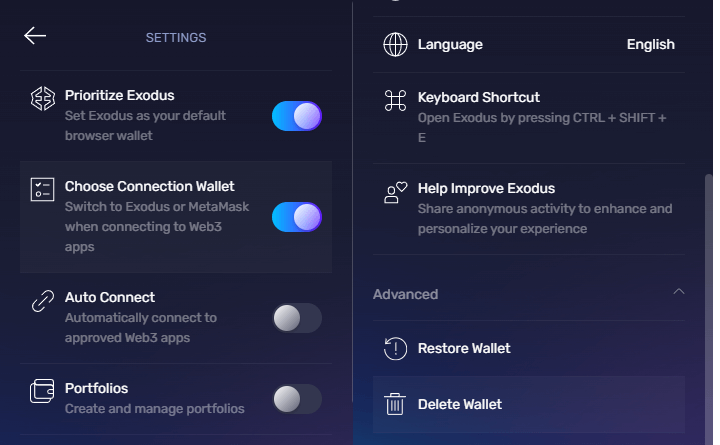The image size is (720, 445).
Task: Turn on the Portfolios switch
Action: click(297, 399)
